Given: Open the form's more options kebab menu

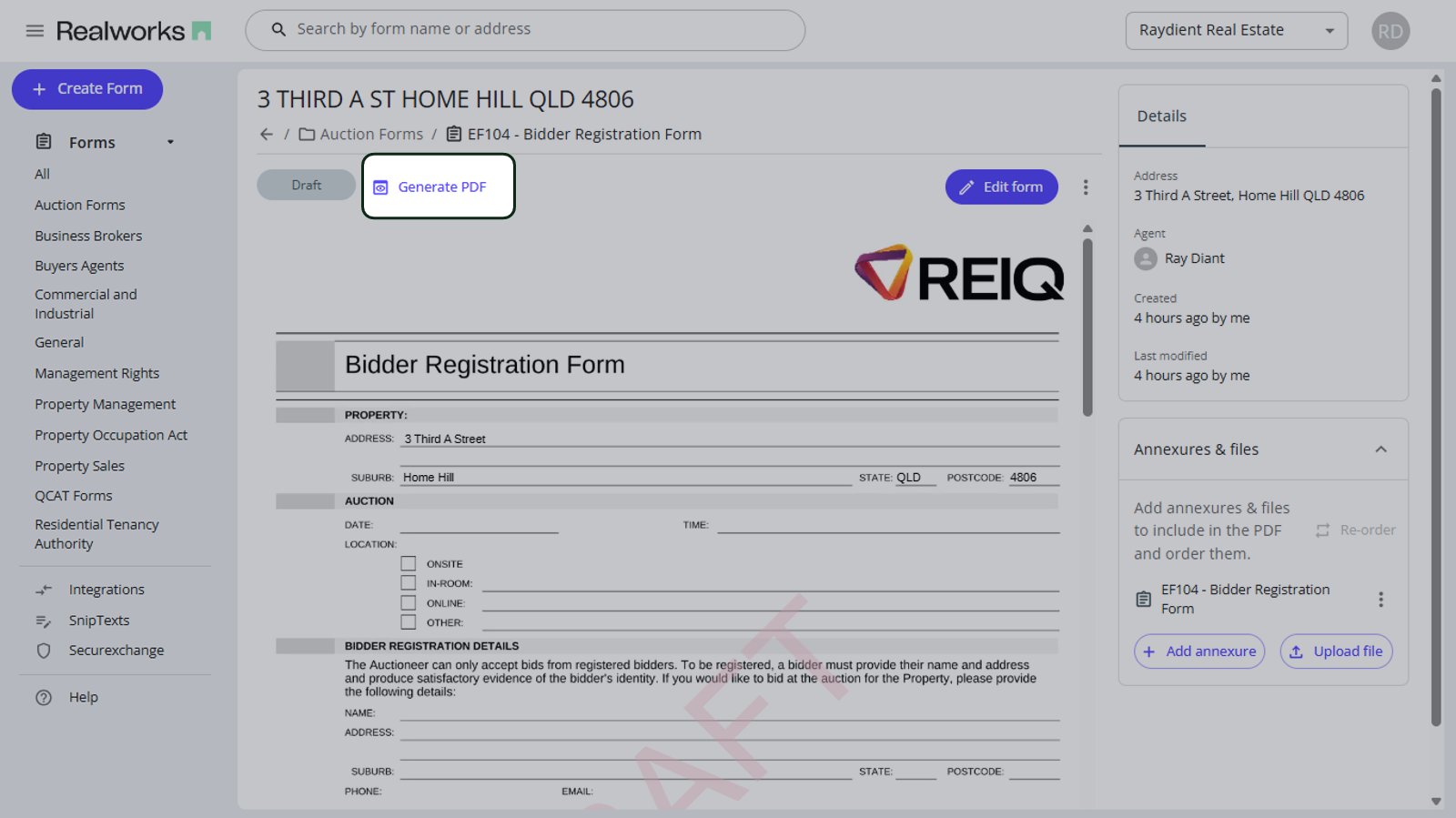Looking at the screenshot, I should [x=1085, y=187].
